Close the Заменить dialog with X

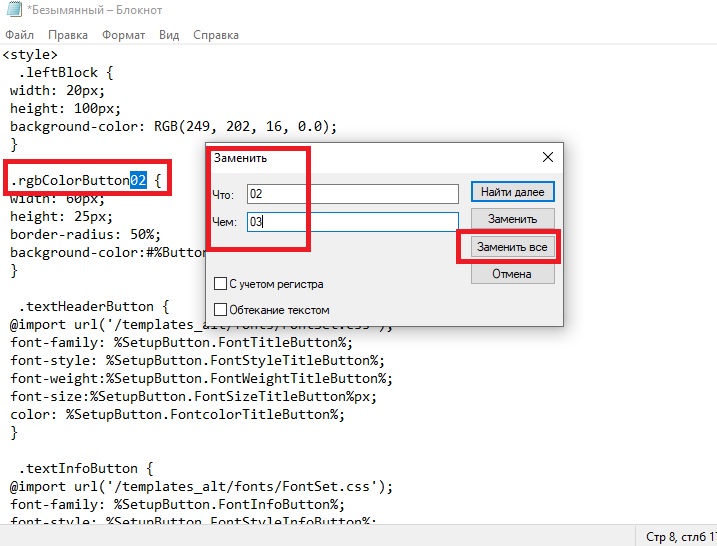[548, 157]
